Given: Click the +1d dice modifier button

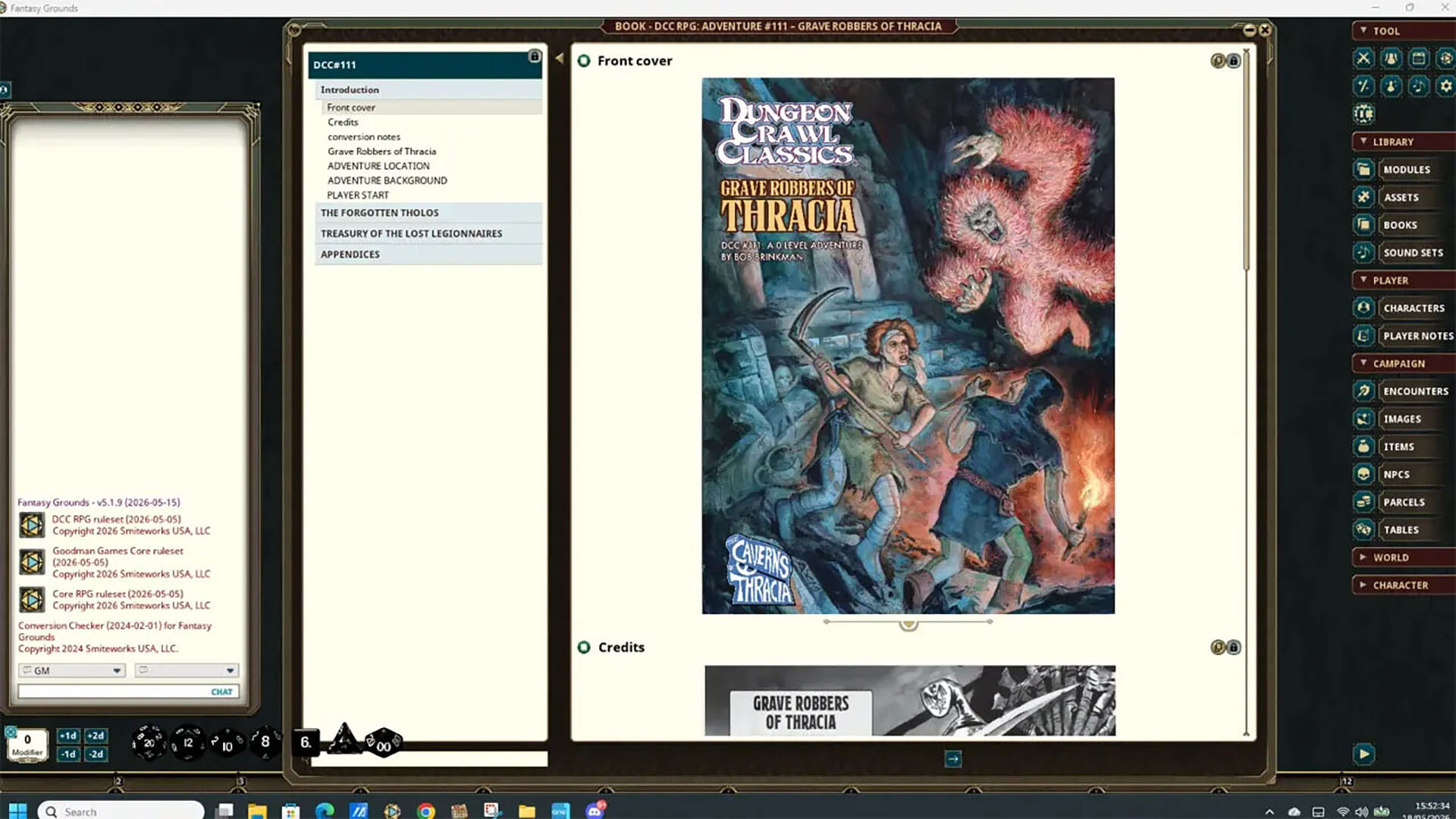Looking at the screenshot, I should point(68,736).
